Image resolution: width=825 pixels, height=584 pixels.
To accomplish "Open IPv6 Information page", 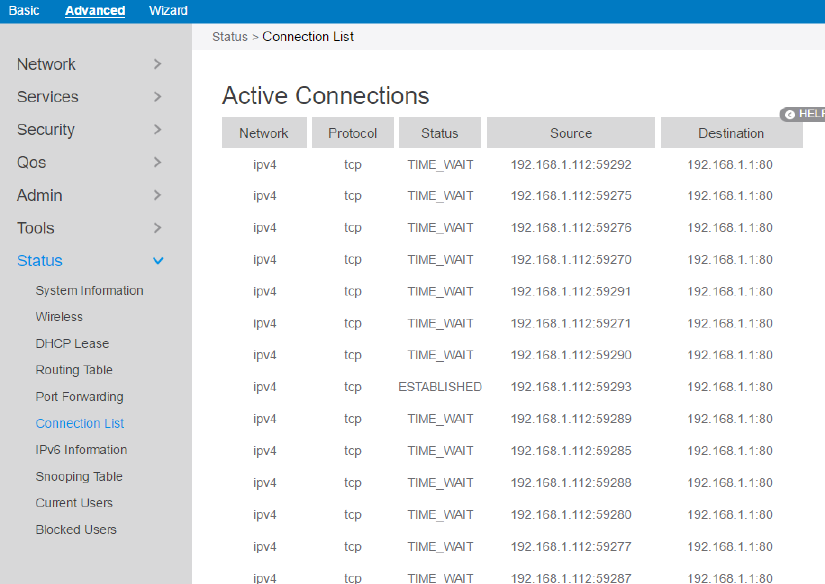I will point(81,450).
